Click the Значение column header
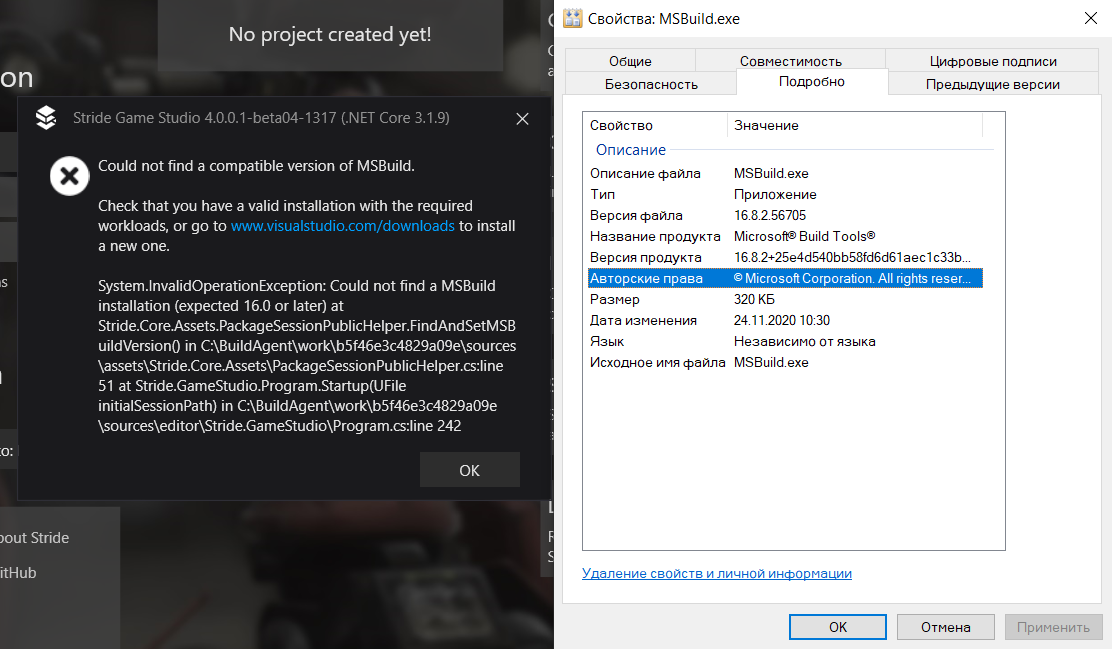Screen dimensions: 1112x649 (x=855, y=126)
